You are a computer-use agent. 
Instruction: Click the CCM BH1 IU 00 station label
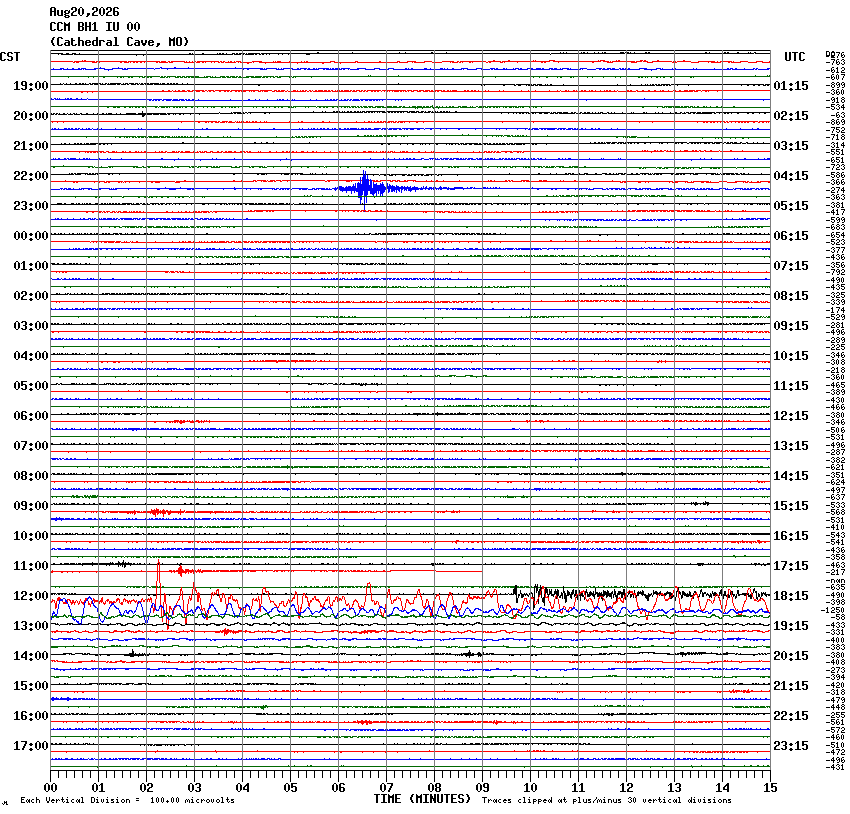tap(95, 27)
